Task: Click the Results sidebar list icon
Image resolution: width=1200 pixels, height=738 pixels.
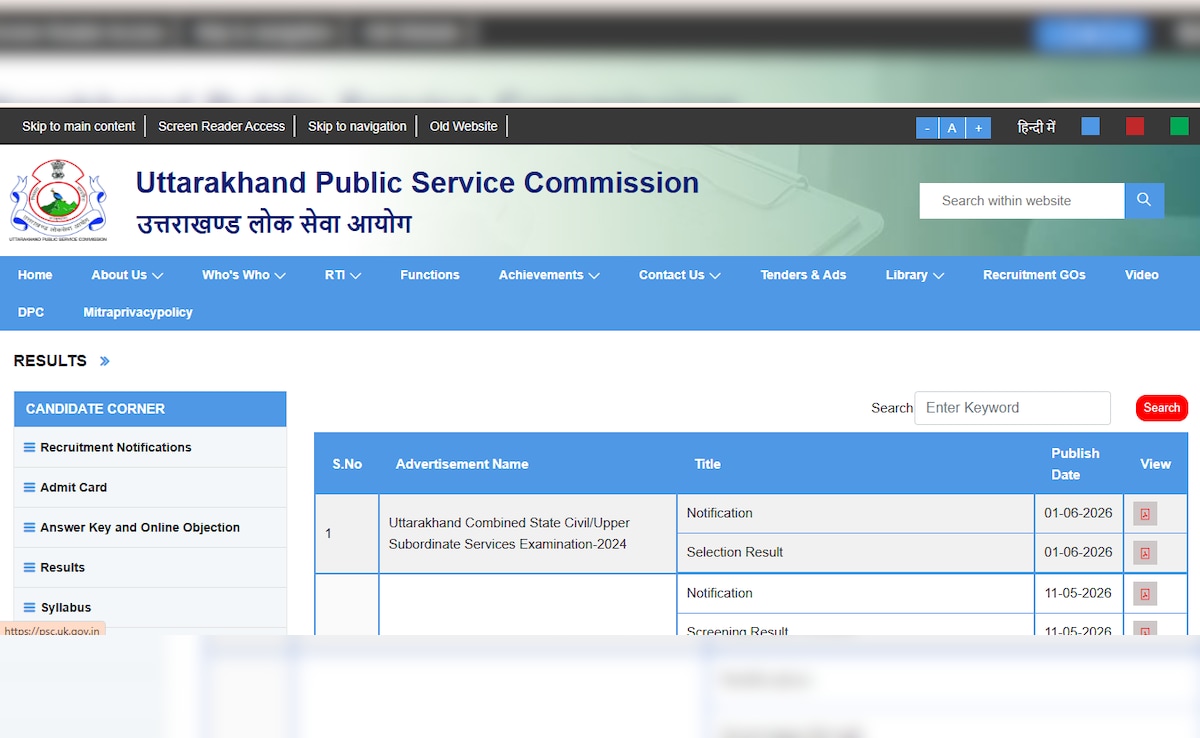Action: click(x=30, y=567)
